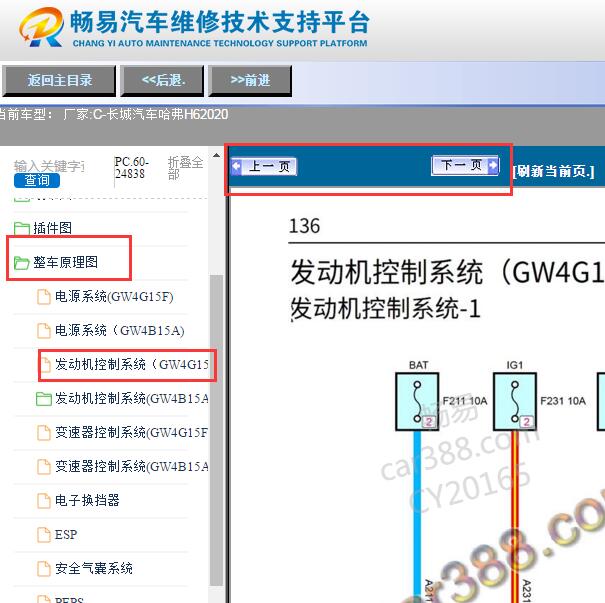Open the ESP document
605x603 pixels.
pyautogui.click(x=66, y=534)
